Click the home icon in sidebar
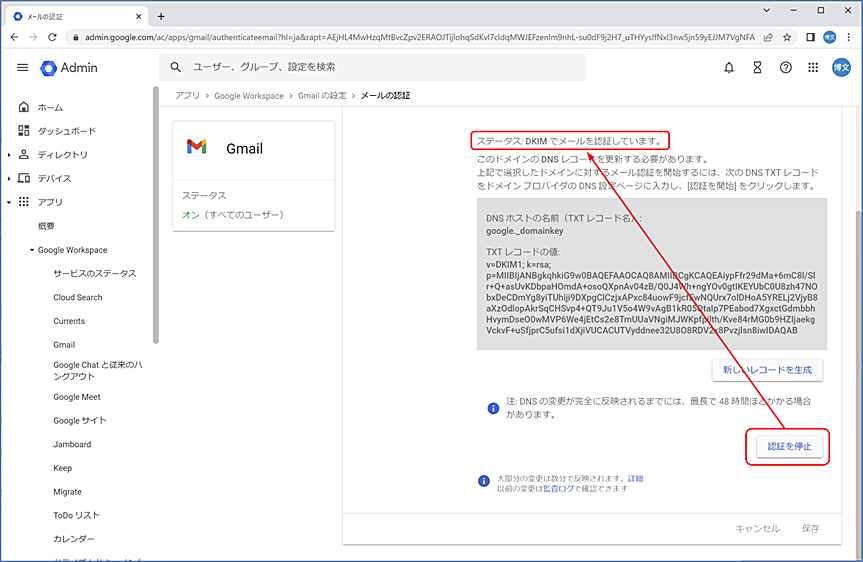Viewport: 863px width, 562px height. 24,107
